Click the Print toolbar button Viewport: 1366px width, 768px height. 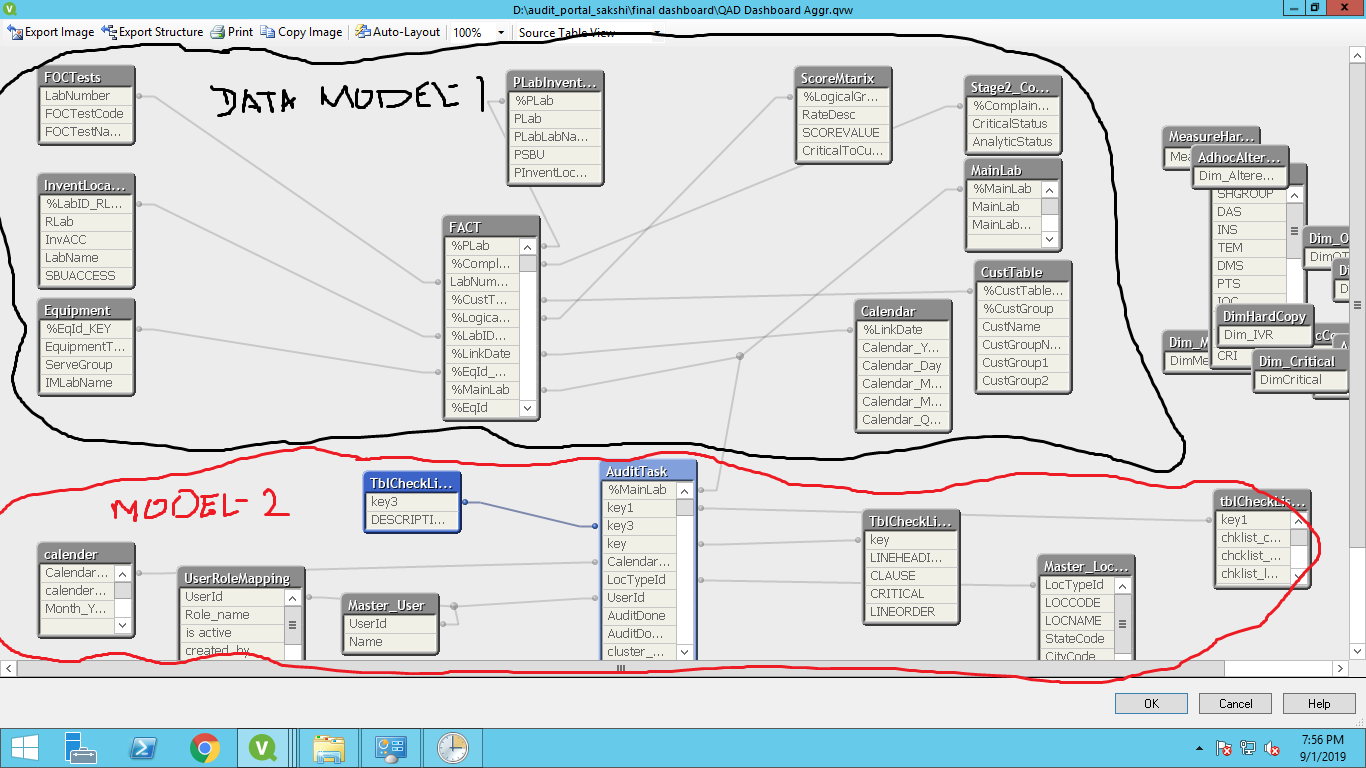231,32
